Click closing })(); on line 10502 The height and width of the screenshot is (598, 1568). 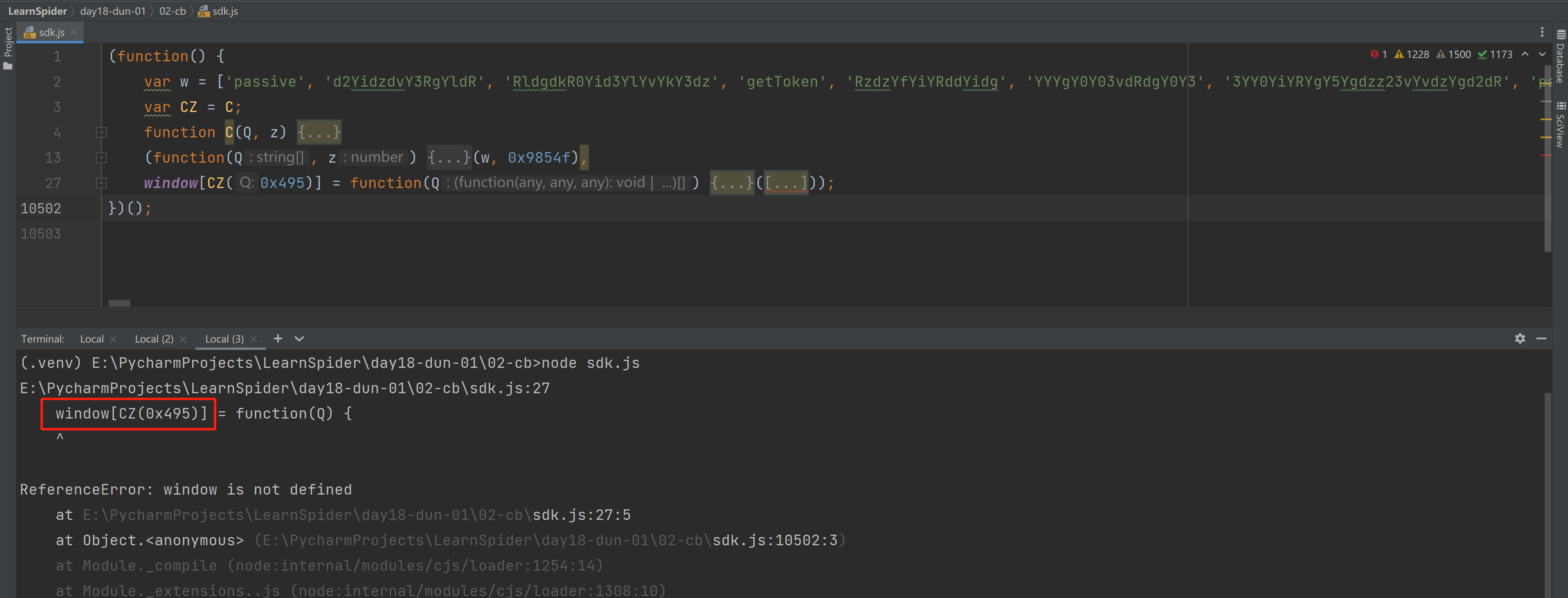click(130, 208)
